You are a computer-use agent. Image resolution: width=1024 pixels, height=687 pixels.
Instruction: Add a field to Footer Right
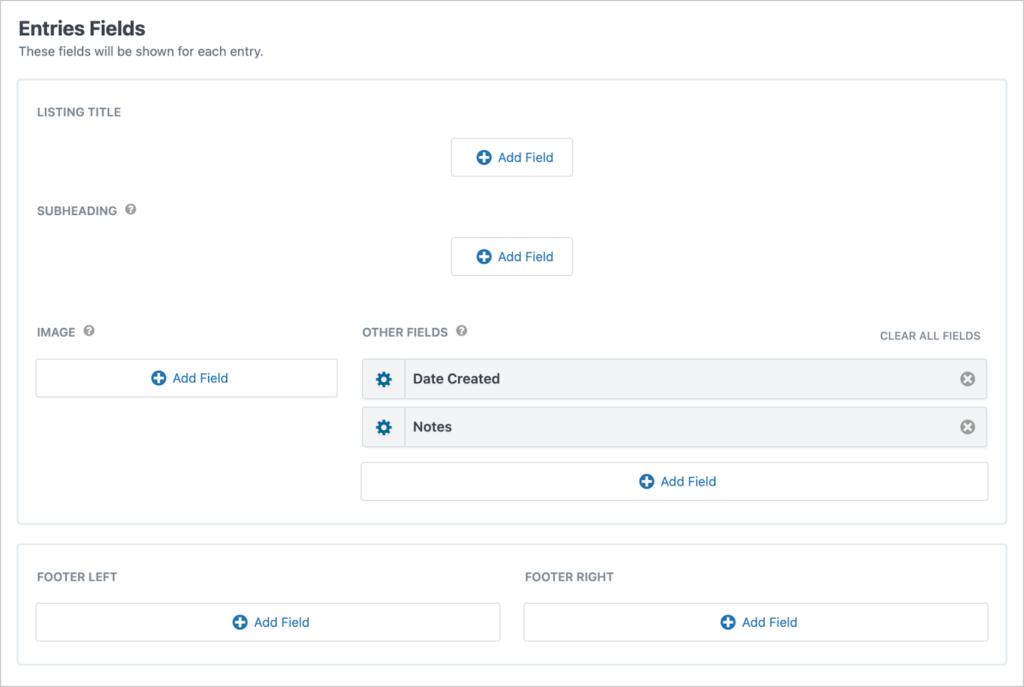click(756, 622)
